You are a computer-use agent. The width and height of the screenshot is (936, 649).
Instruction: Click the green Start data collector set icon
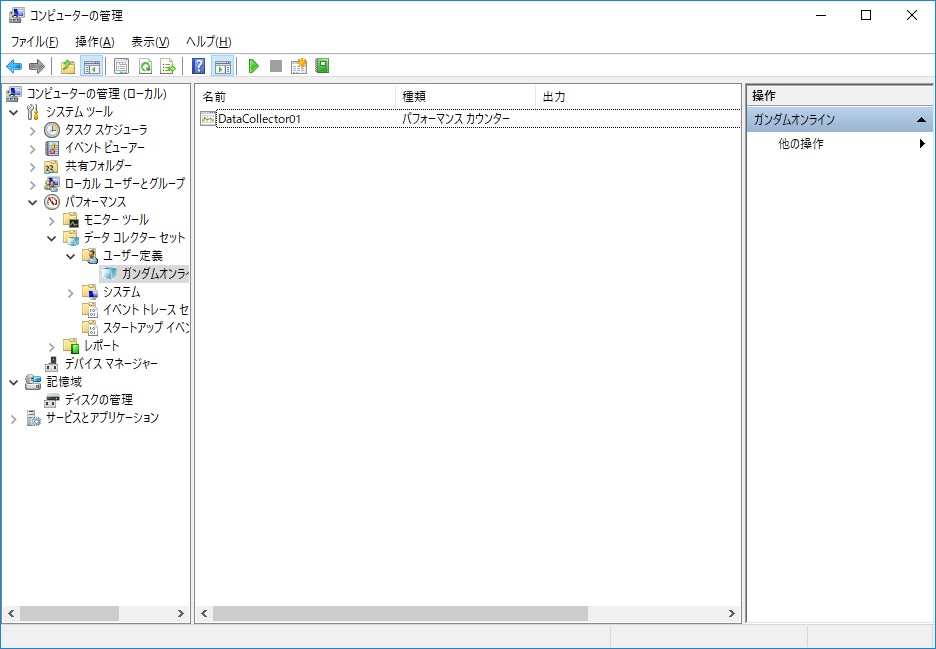254,66
